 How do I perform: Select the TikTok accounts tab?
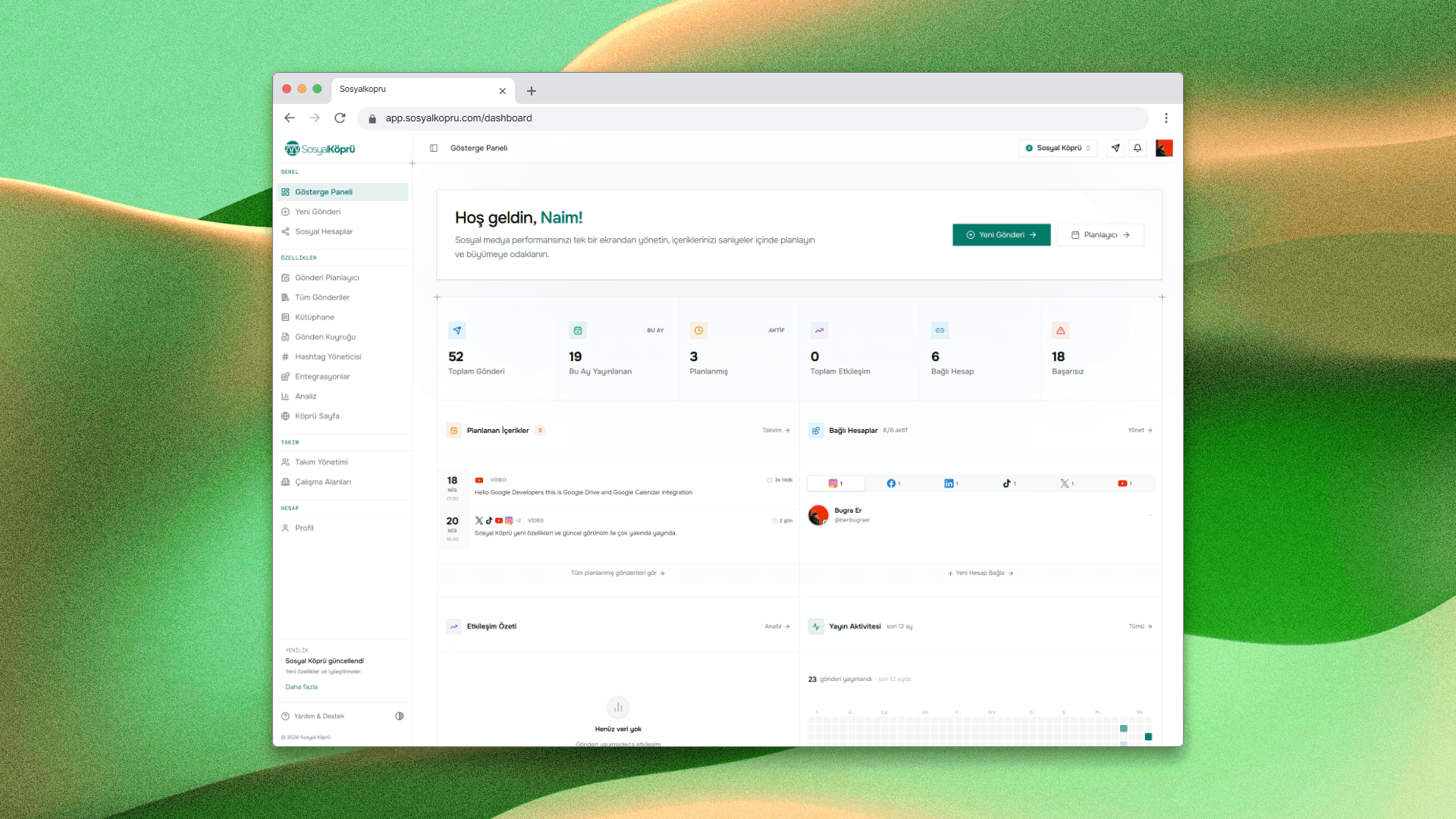pos(1009,483)
